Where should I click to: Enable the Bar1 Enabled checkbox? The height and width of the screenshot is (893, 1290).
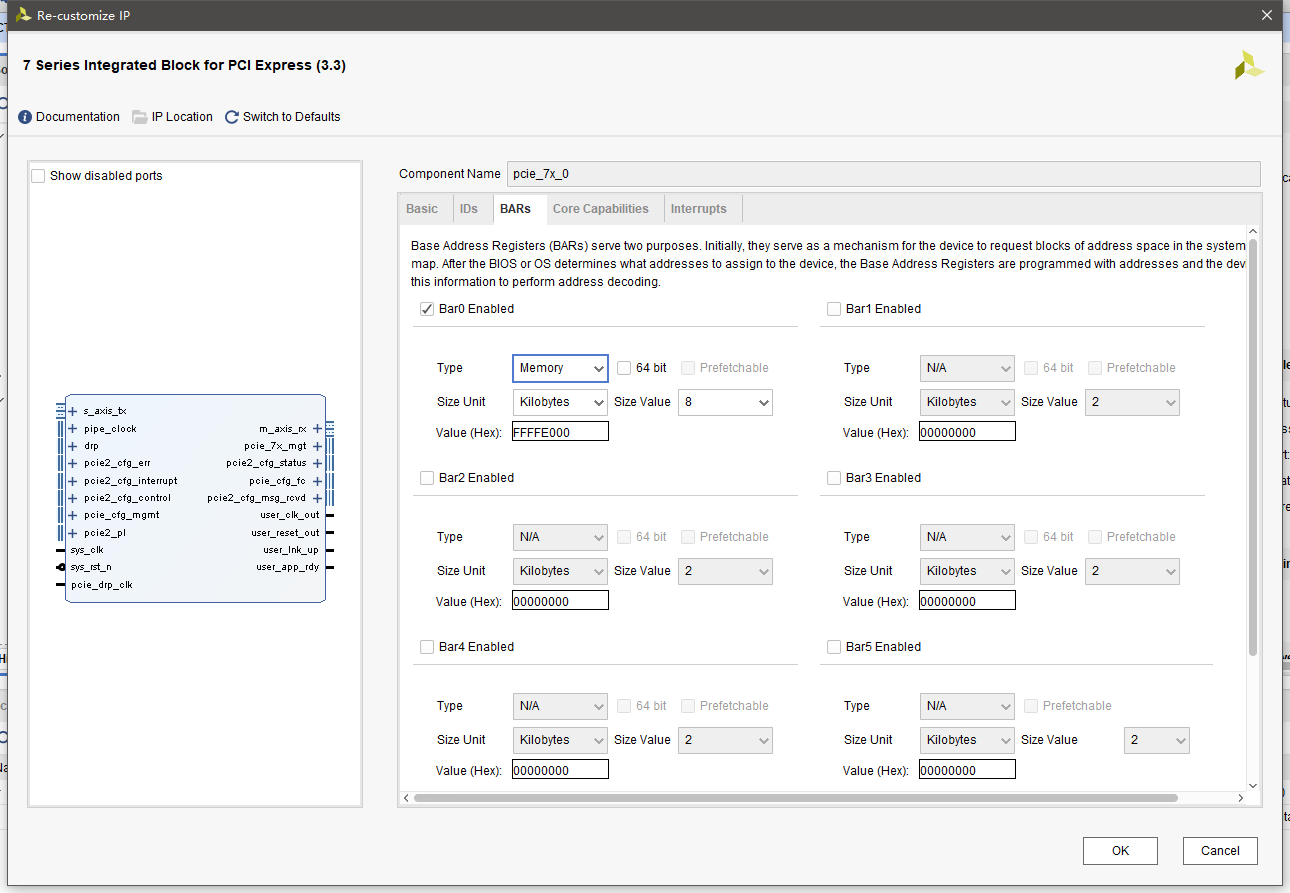coord(834,309)
